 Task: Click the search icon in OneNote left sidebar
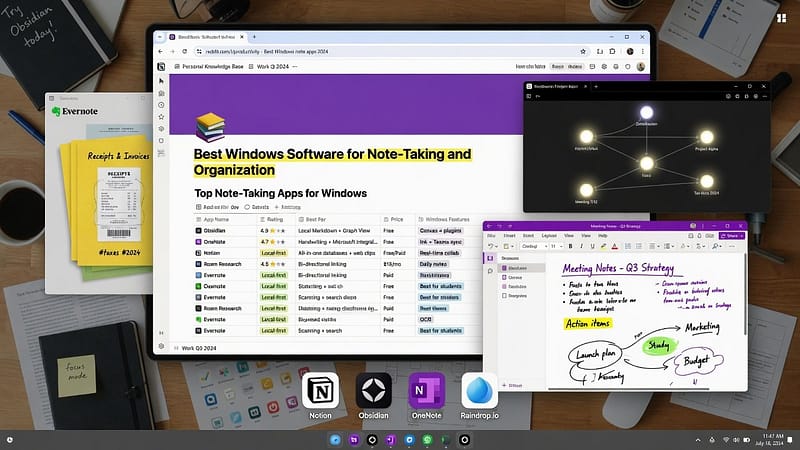pos(490,271)
